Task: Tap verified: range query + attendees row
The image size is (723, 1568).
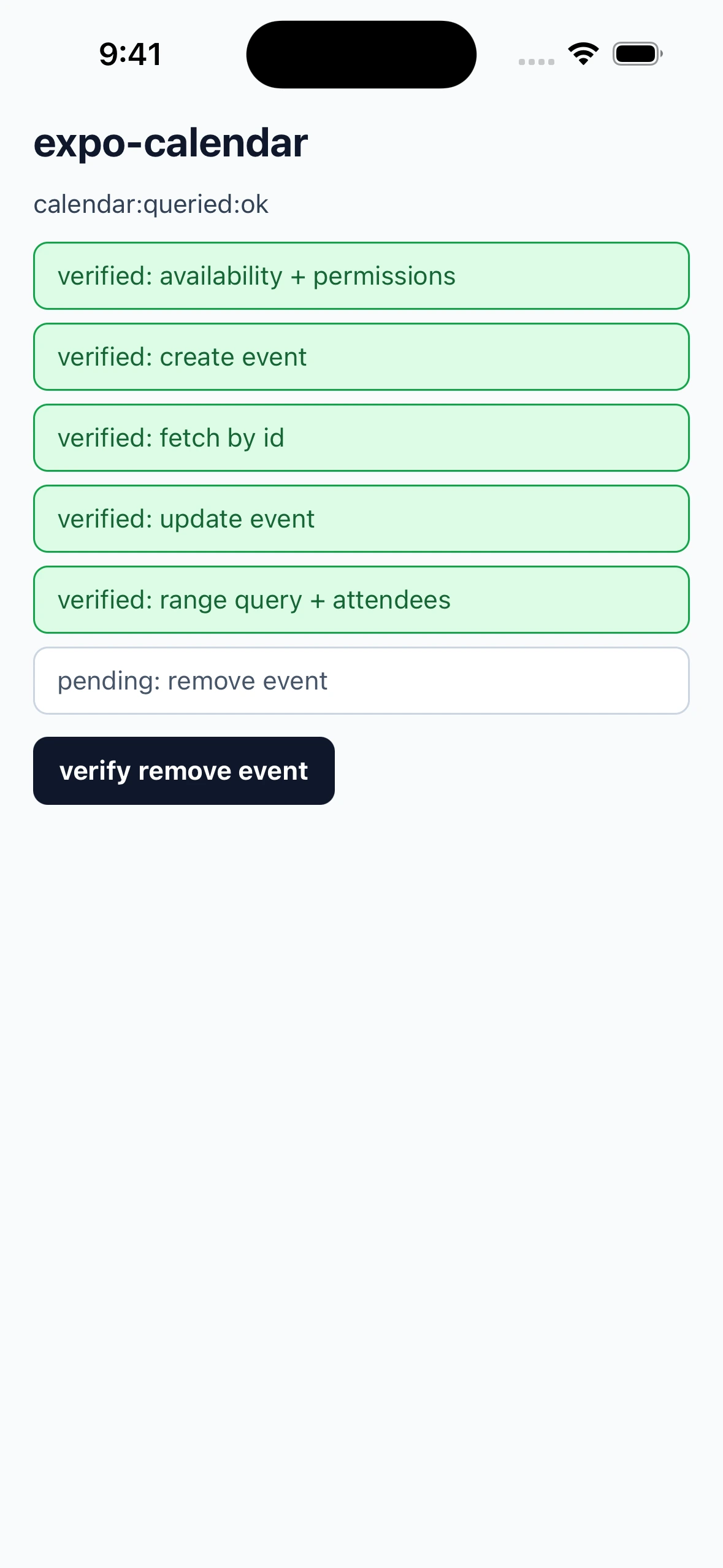Action: [x=361, y=600]
